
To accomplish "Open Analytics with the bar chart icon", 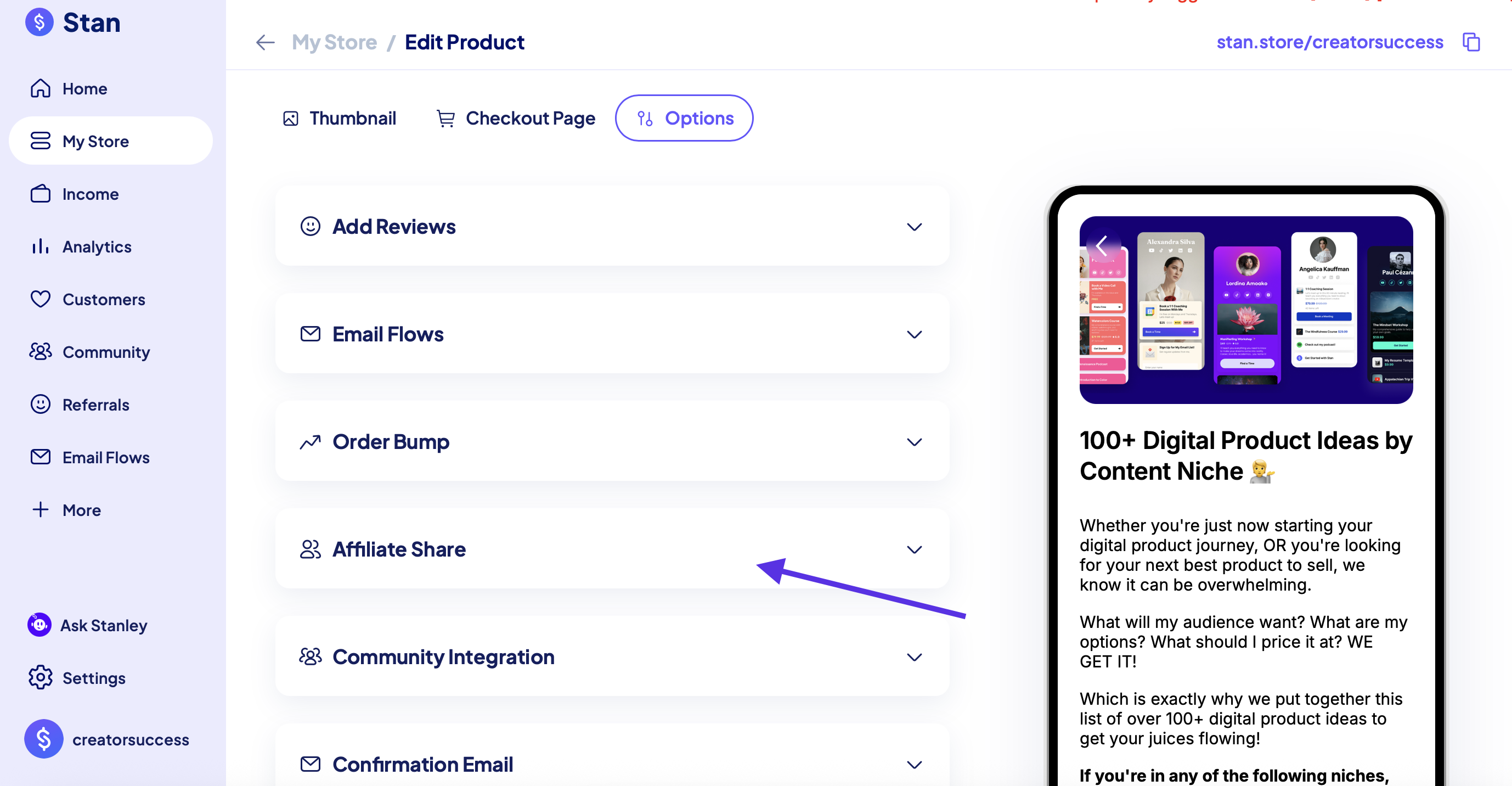I will point(41,246).
